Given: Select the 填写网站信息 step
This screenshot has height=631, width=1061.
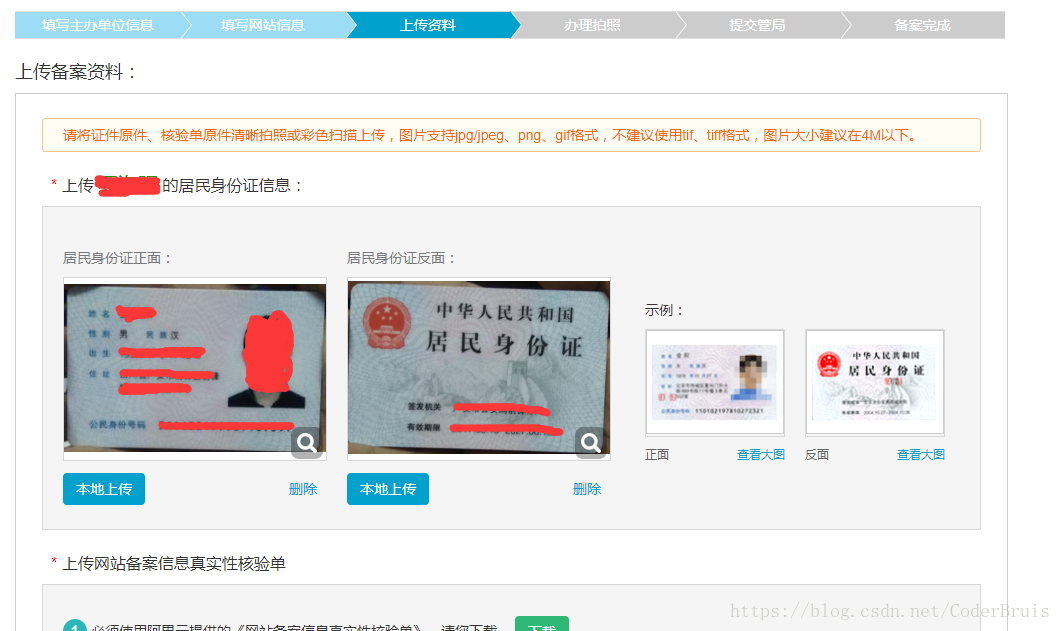Looking at the screenshot, I should coord(263,25).
